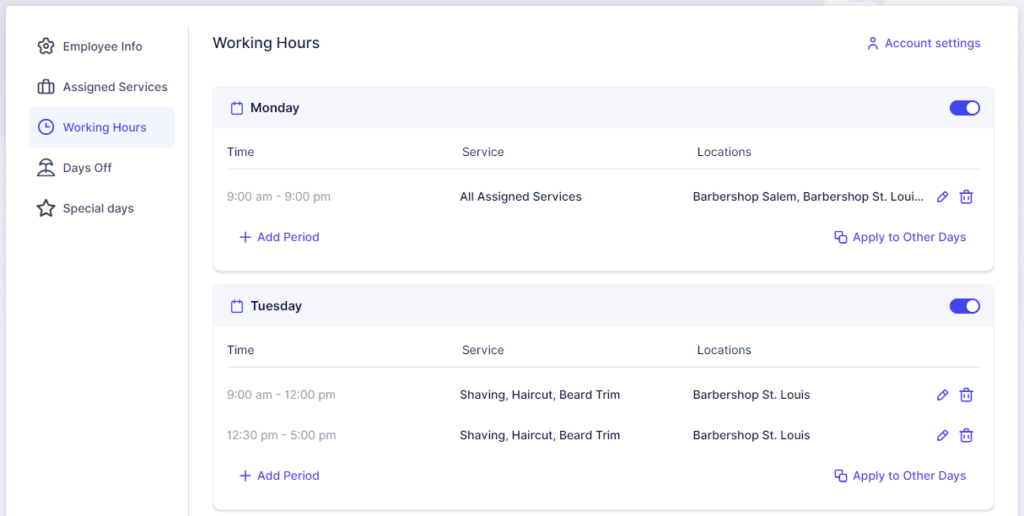Click the calendar icon beside Monday

[x=237, y=108]
